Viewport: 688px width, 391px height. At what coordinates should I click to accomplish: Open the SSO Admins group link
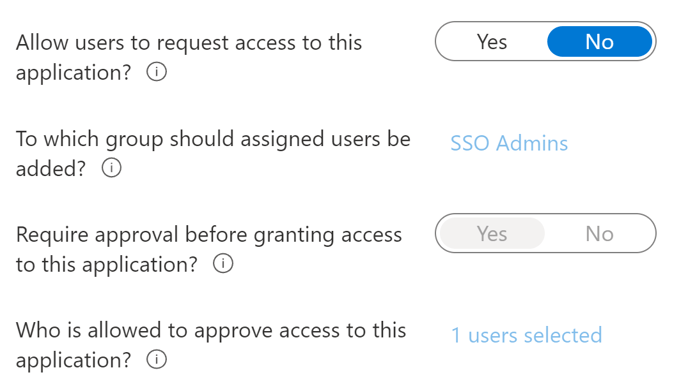pos(509,143)
